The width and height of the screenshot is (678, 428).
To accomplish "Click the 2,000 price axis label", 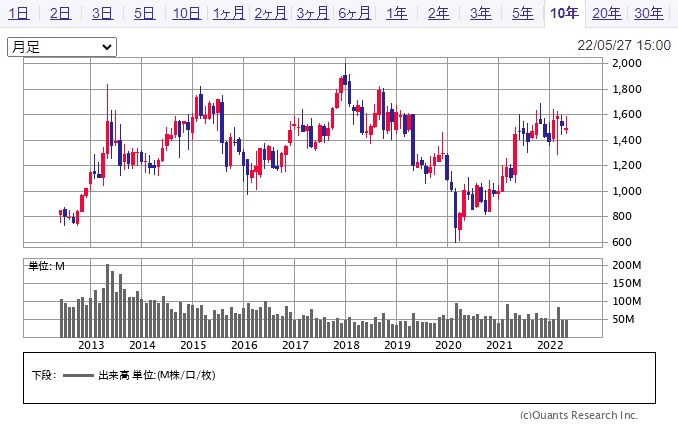I will (x=627, y=63).
